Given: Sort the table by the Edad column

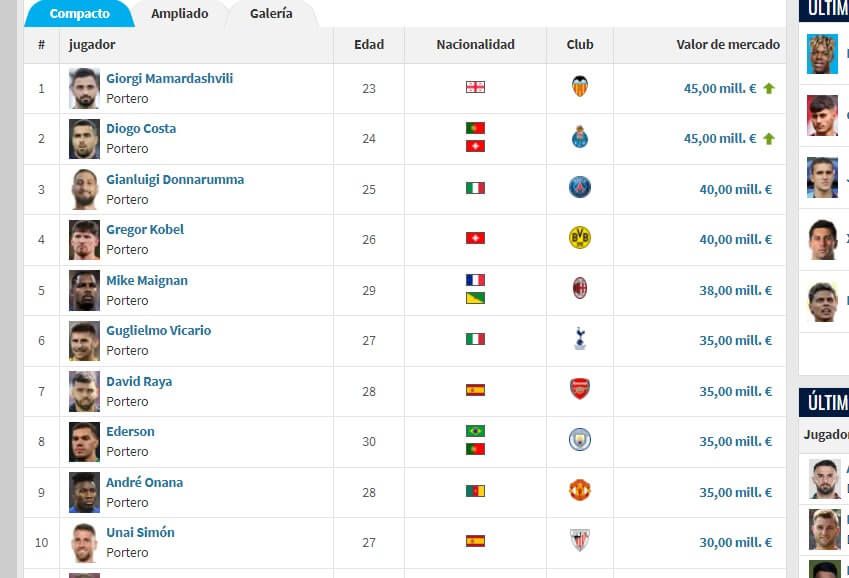Looking at the screenshot, I should 368,45.
